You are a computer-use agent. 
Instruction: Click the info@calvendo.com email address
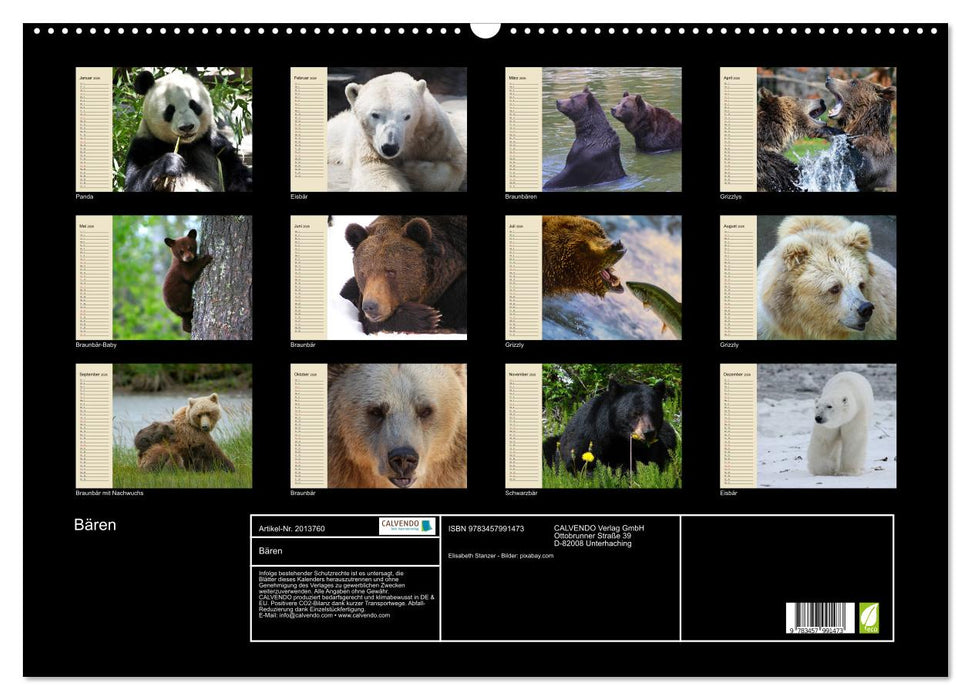[304, 615]
